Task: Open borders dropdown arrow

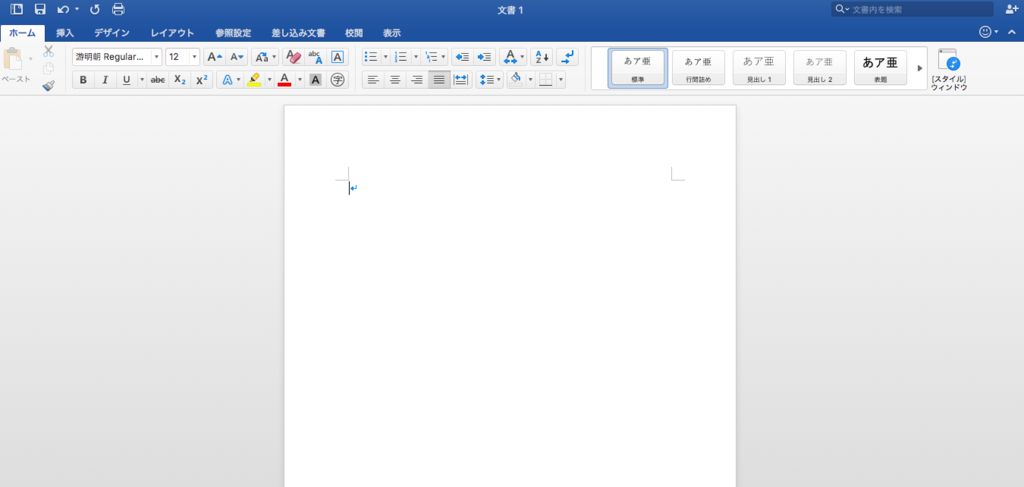Action: click(x=561, y=80)
